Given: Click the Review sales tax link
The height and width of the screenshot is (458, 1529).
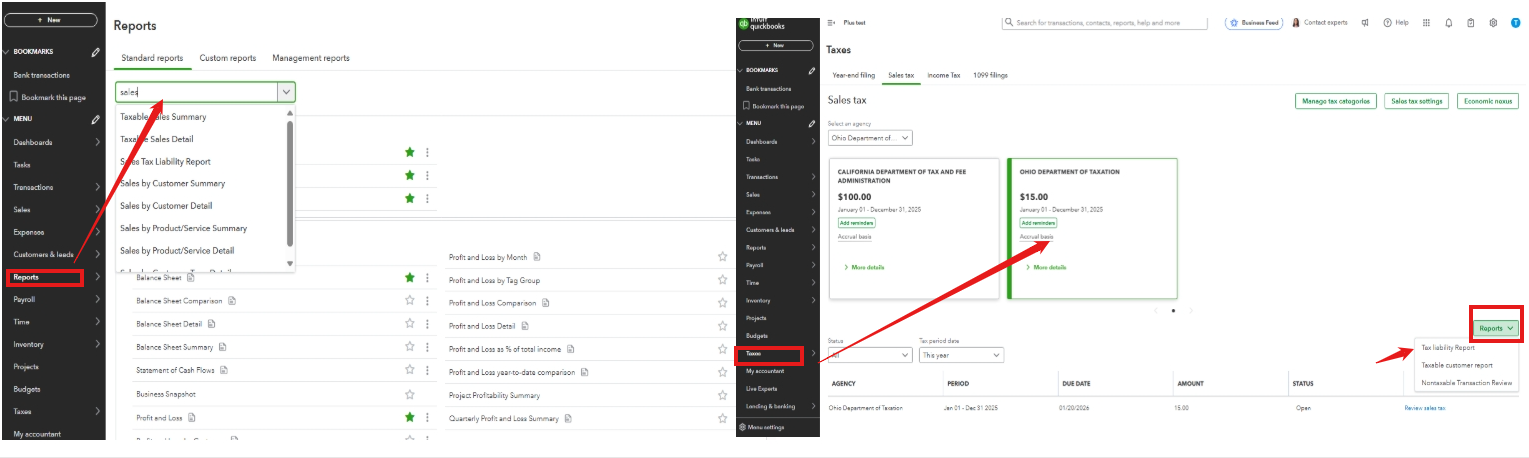Looking at the screenshot, I should 1425,408.
